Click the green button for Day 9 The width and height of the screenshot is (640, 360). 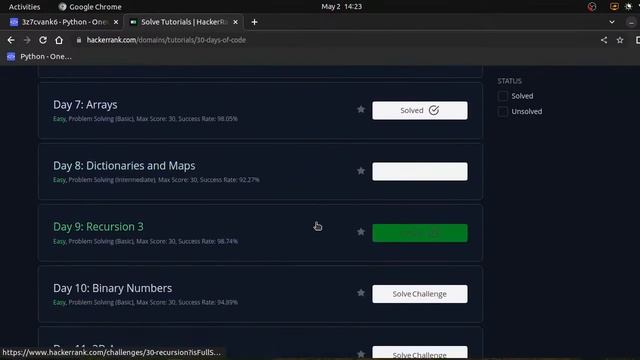tap(420, 233)
